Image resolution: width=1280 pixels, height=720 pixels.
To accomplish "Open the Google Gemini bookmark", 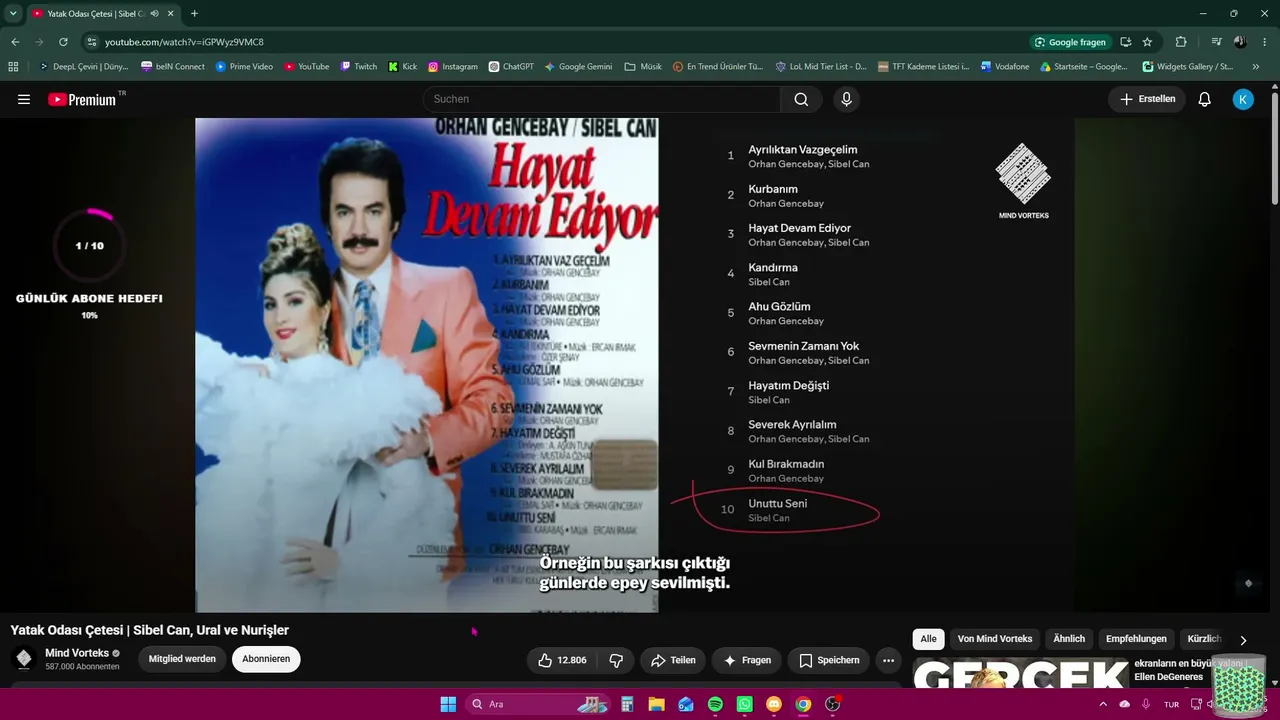I will coord(578,67).
